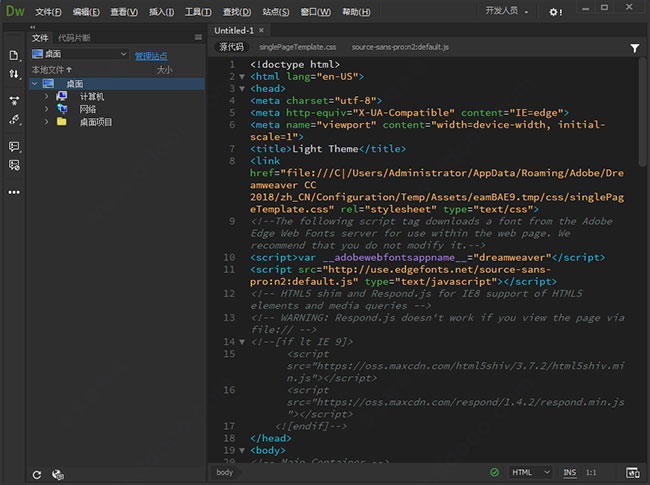Click the Open Documents icon in left toolbar
The width and height of the screenshot is (650, 485).
[x=14, y=55]
